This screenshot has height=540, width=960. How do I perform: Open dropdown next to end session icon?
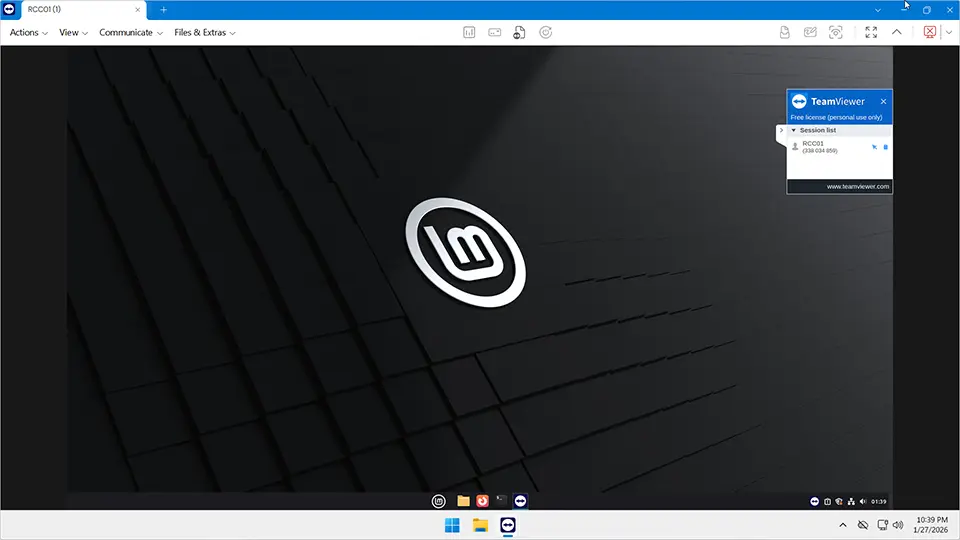click(948, 33)
